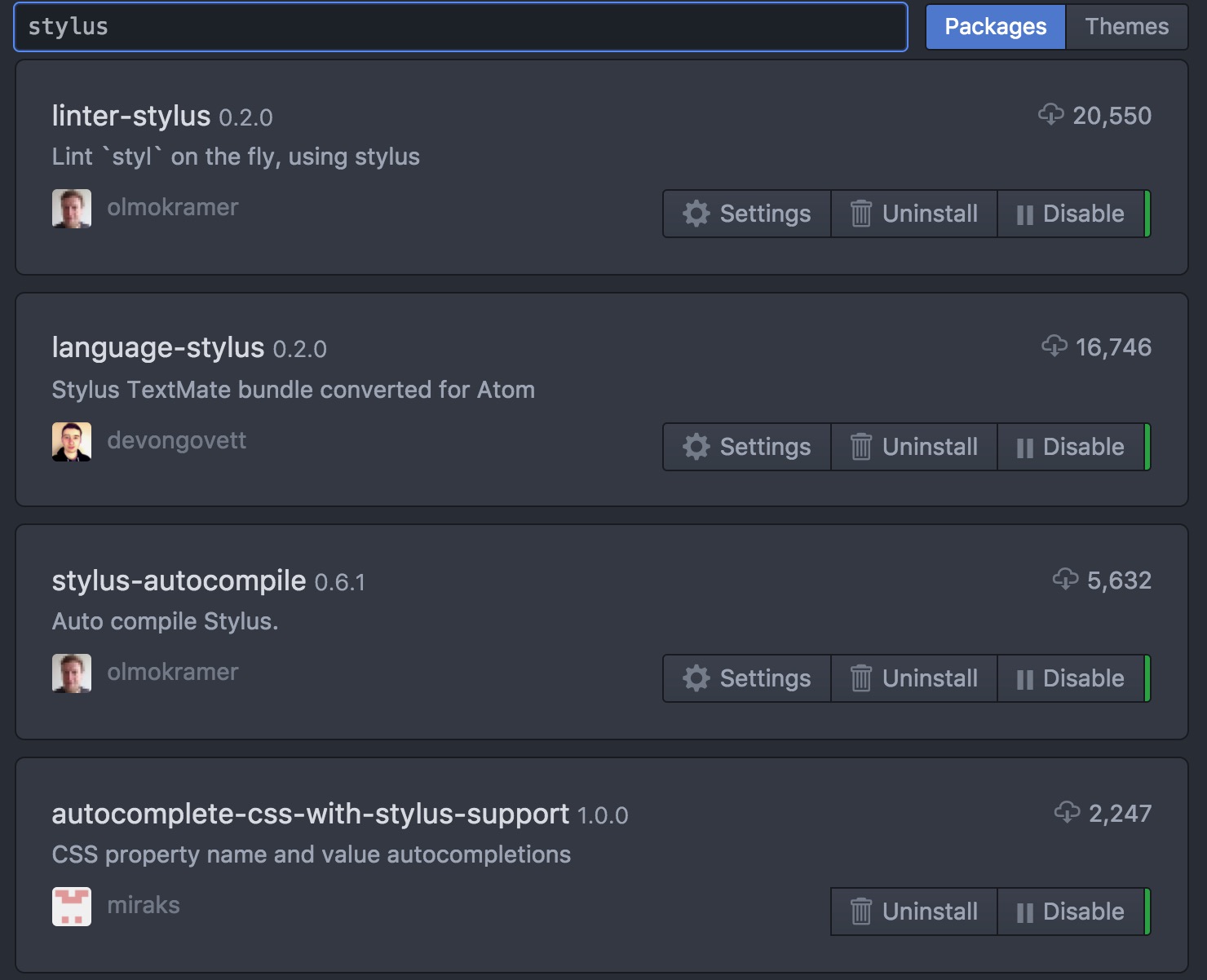1207x980 pixels.
Task: Click the 16,746 download count
Action: coord(1113,347)
